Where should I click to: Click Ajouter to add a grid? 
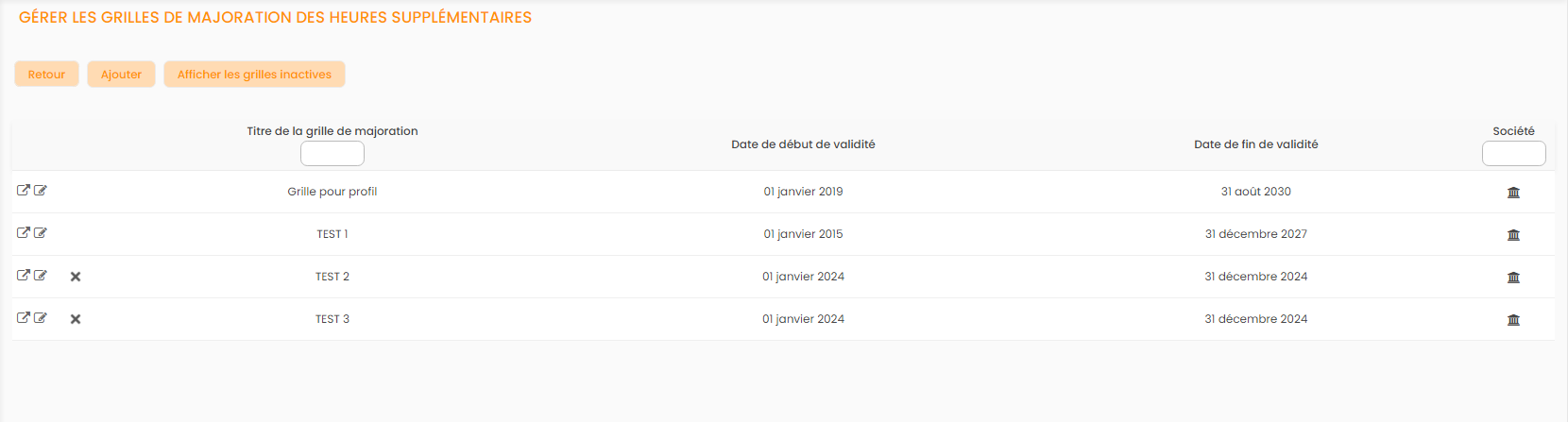point(121,75)
